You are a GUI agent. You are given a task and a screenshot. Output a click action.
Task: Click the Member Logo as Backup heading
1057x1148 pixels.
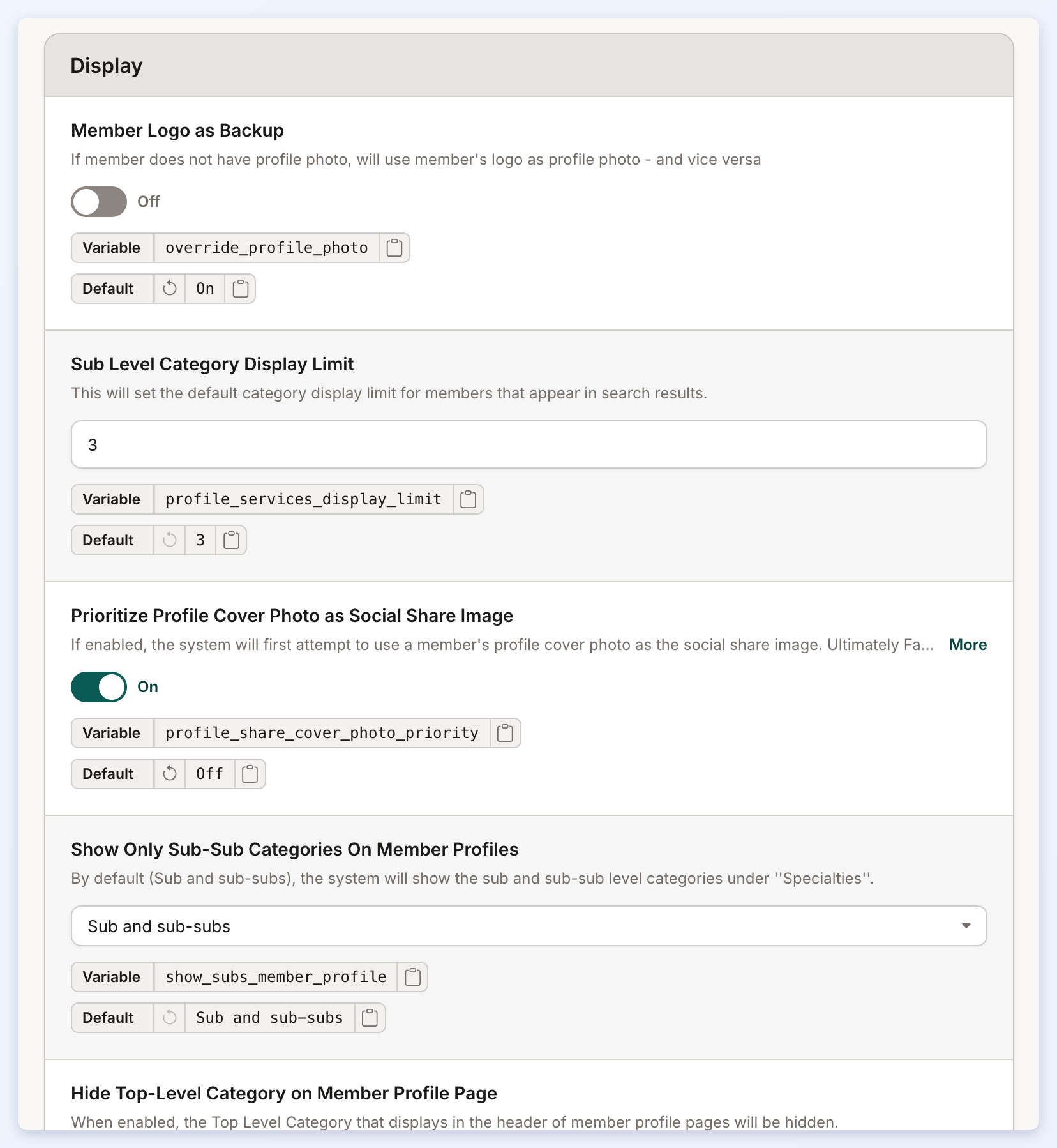(177, 130)
